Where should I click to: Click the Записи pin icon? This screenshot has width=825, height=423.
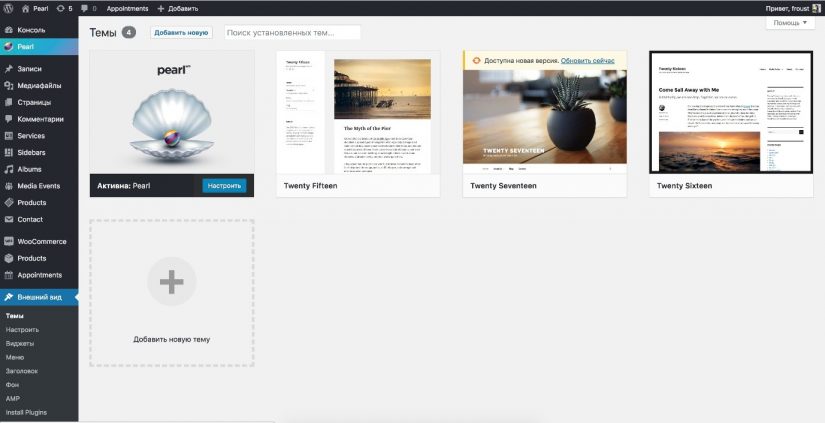pos(8,69)
